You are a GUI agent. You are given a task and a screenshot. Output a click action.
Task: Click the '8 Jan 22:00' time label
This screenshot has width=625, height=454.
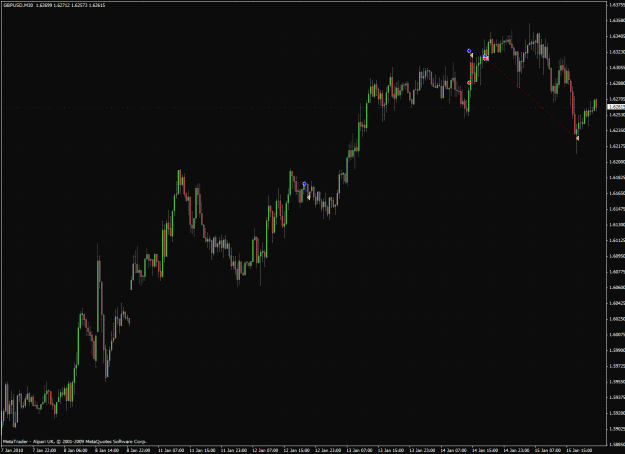click(x=139, y=450)
